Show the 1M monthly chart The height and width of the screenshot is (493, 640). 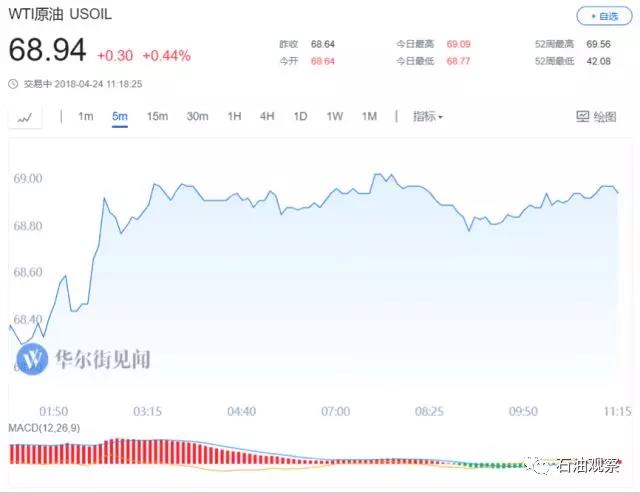[x=369, y=117]
